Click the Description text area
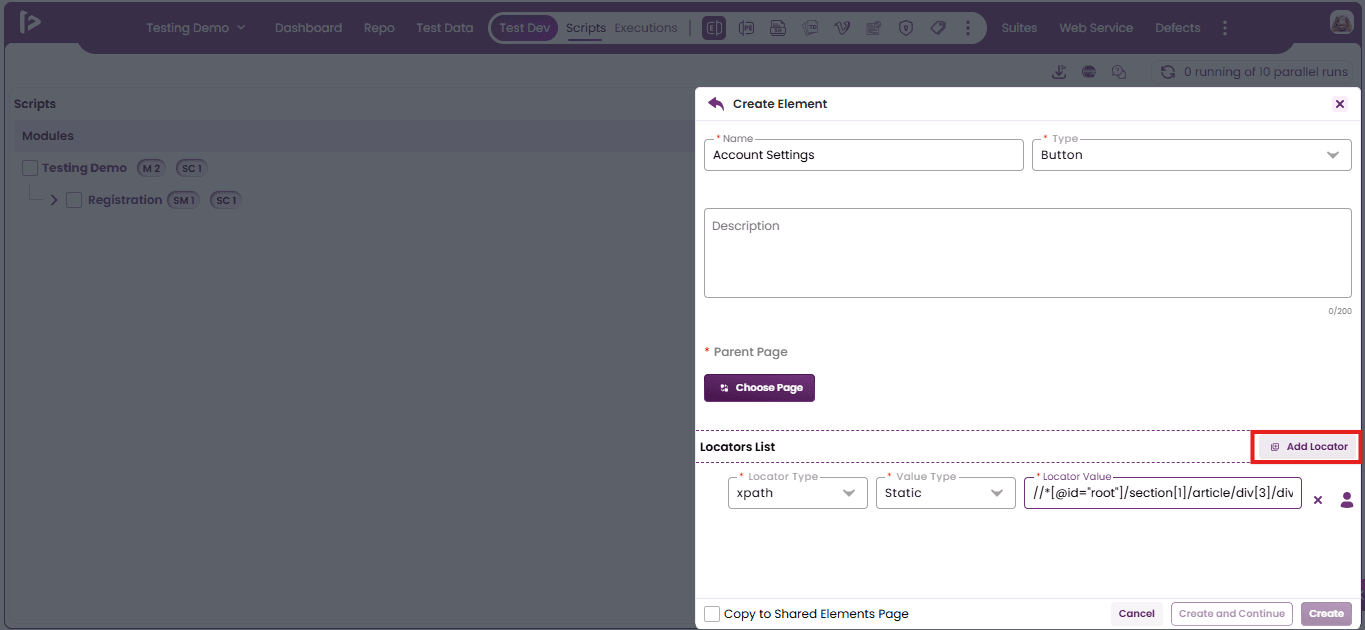The height and width of the screenshot is (630, 1365). tap(1028, 253)
